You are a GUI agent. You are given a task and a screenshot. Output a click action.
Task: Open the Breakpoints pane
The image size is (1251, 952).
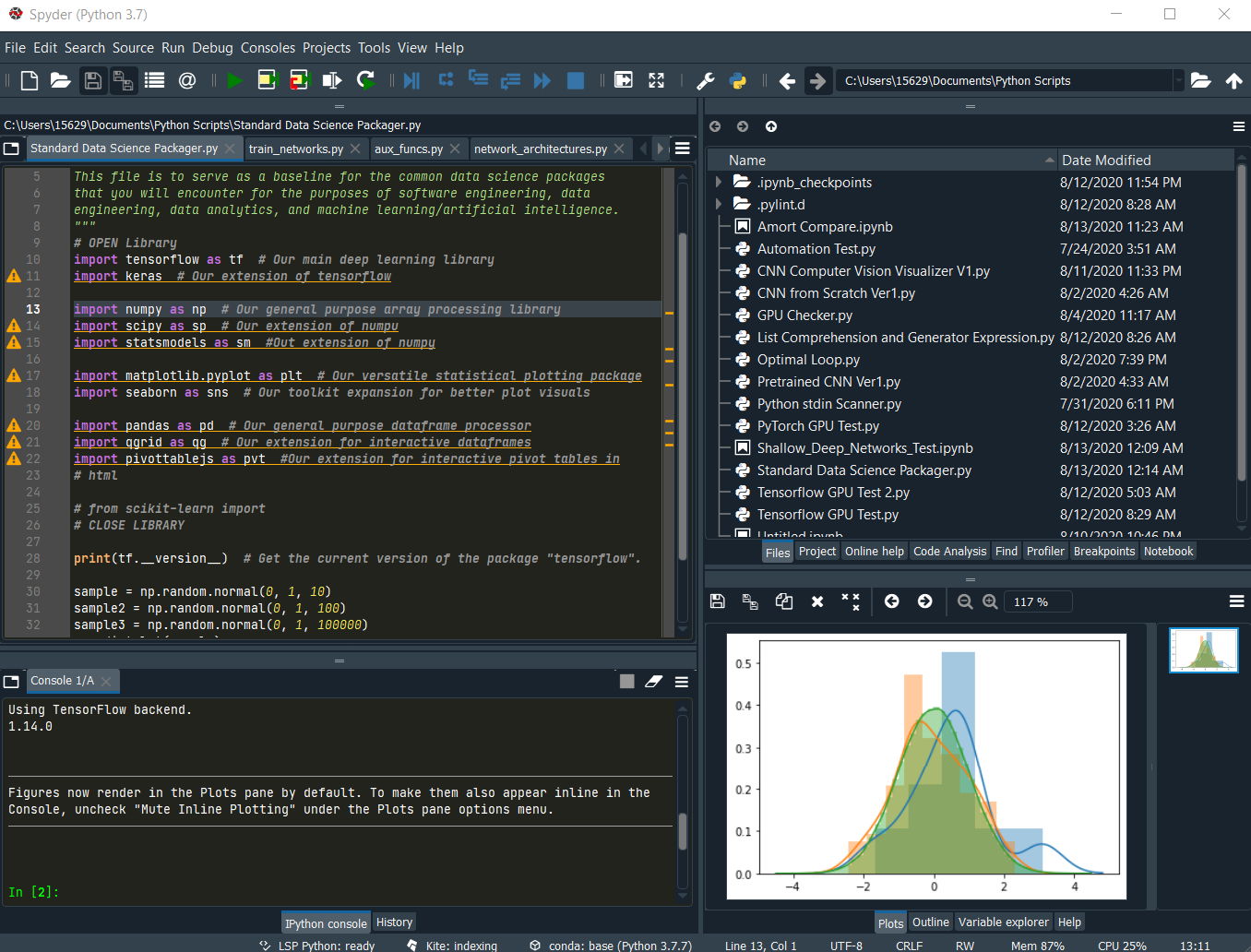click(x=1104, y=551)
